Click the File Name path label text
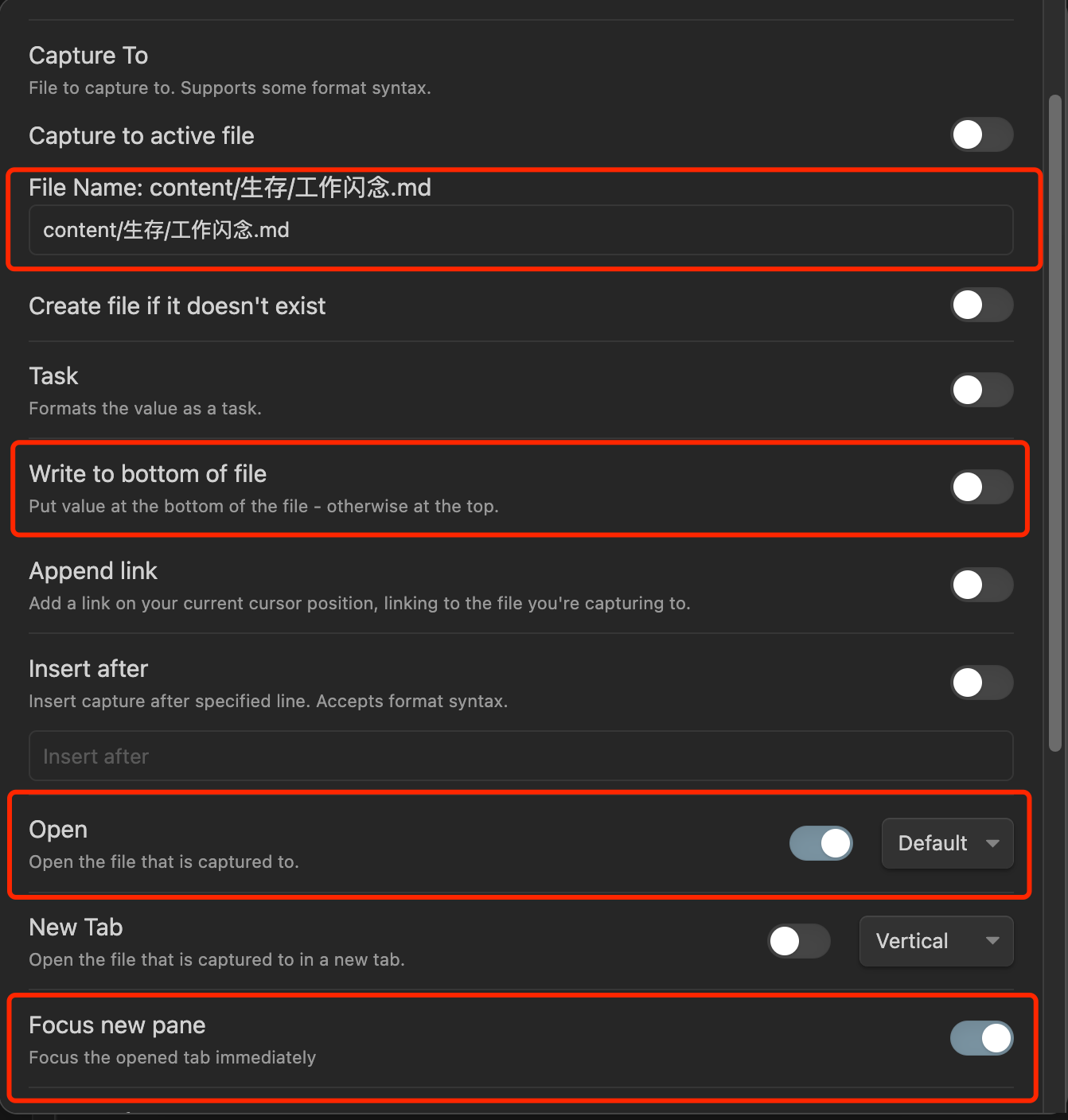The image size is (1068, 1120). pyautogui.click(x=229, y=188)
